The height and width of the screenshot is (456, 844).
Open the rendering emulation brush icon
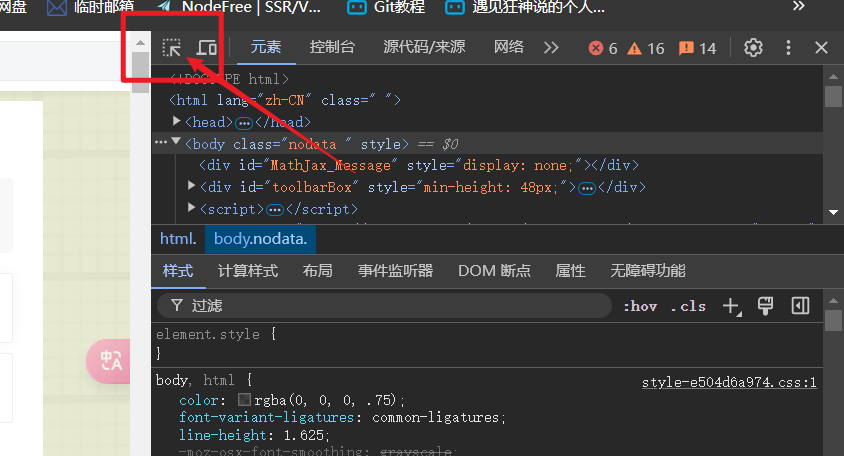765,306
